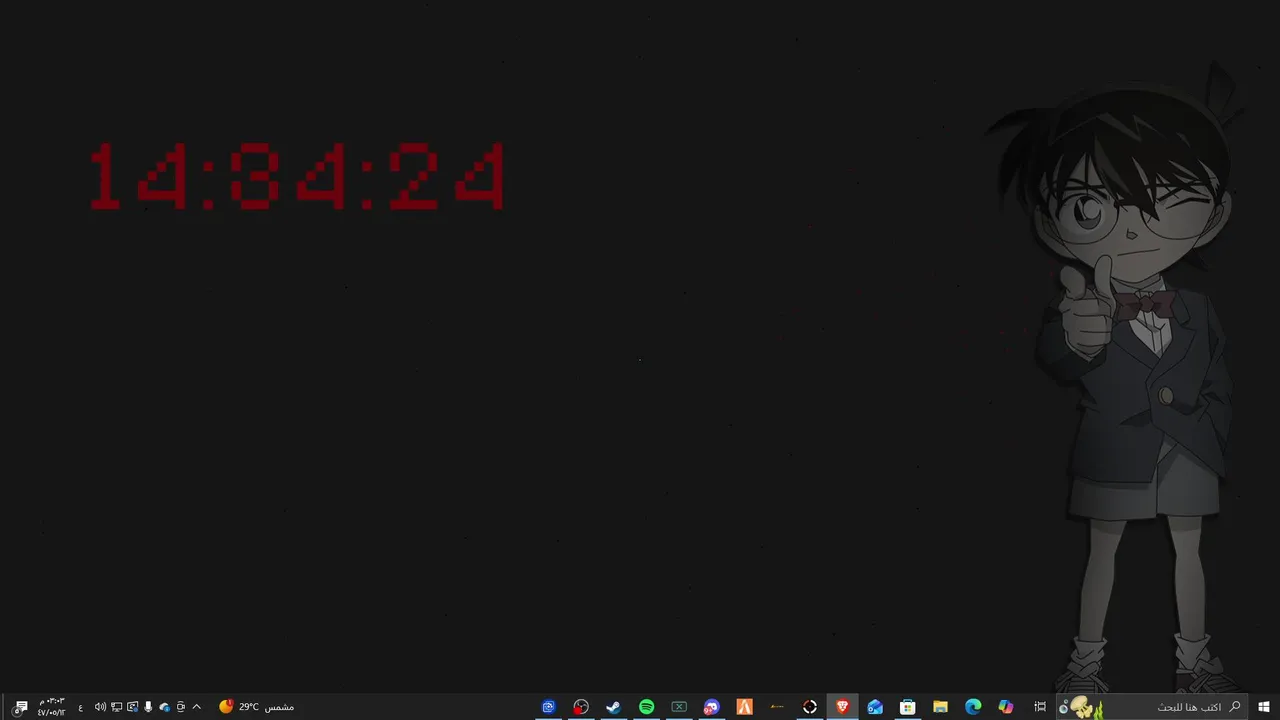The image size is (1280, 720).
Task: Open Microsoft Store from the taskbar
Action: point(907,707)
